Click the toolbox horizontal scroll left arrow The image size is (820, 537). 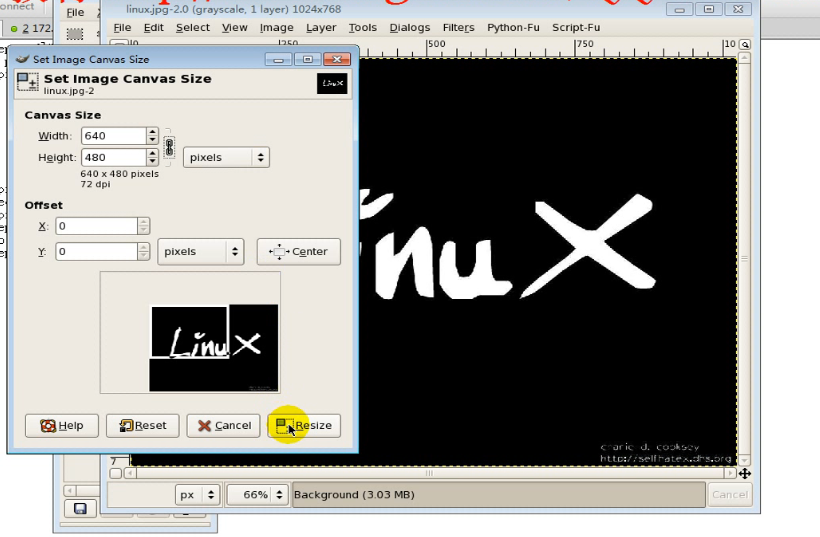(x=69, y=490)
